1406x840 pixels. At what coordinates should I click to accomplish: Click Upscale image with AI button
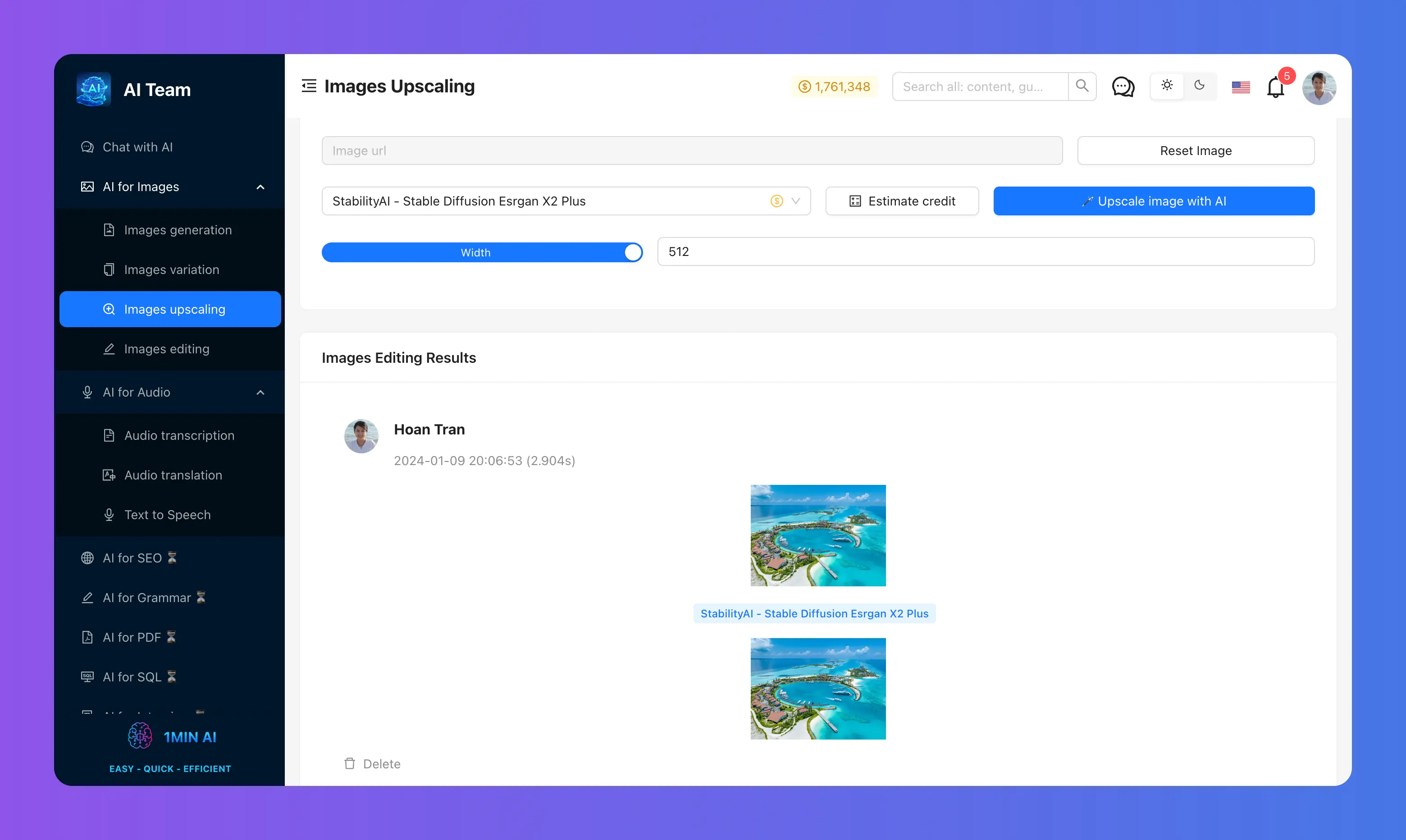tap(1154, 201)
